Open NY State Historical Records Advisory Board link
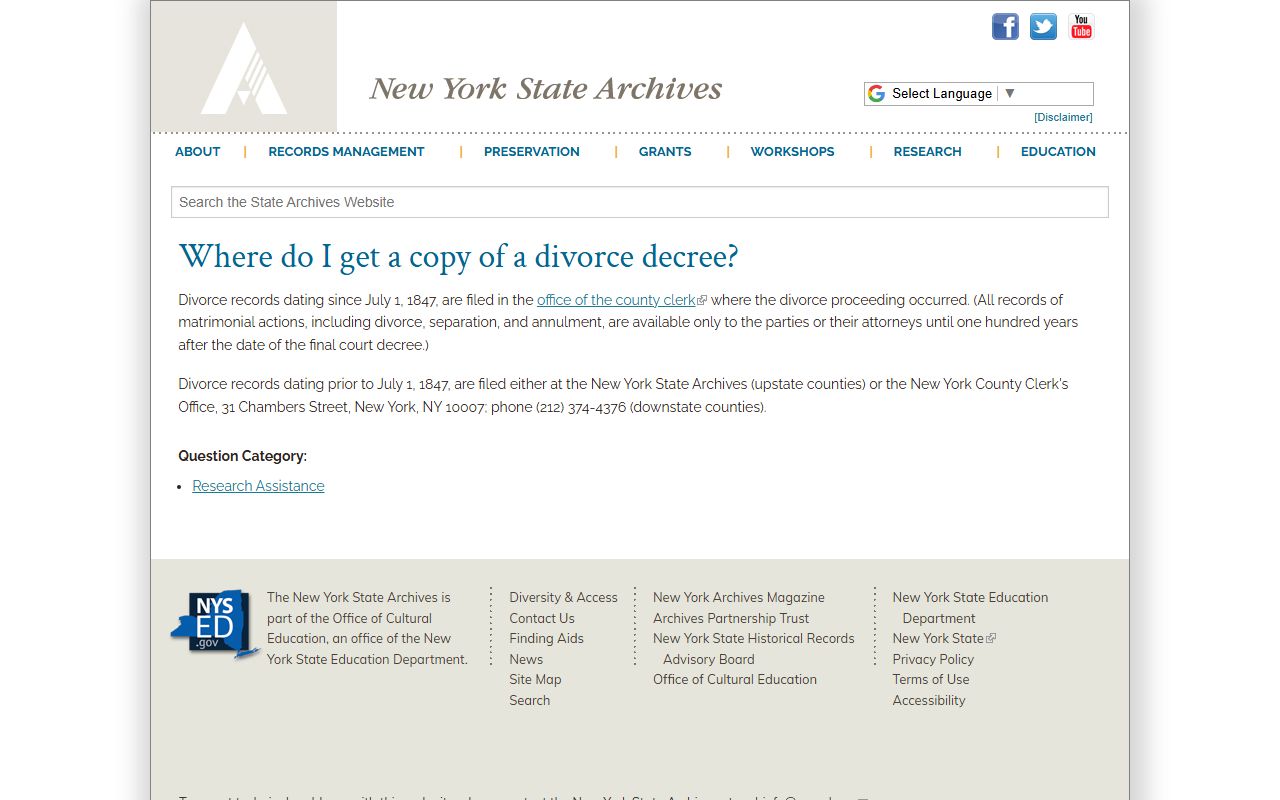The width and height of the screenshot is (1280, 800). click(x=754, y=649)
